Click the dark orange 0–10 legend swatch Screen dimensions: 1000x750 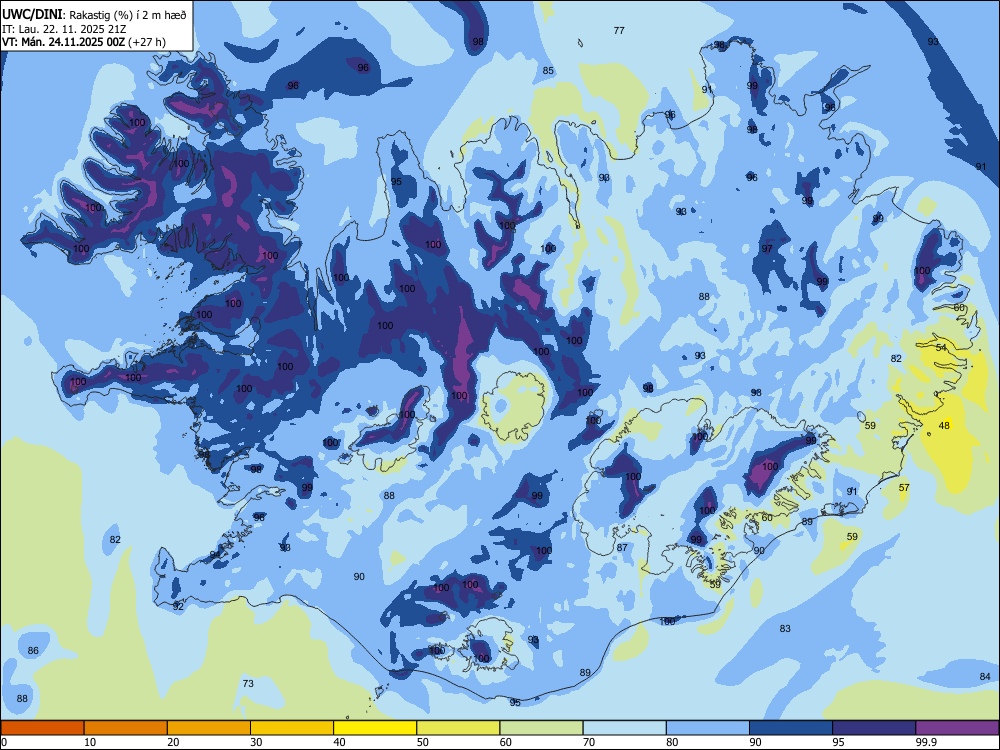pyautogui.click(x=42, y=728)
